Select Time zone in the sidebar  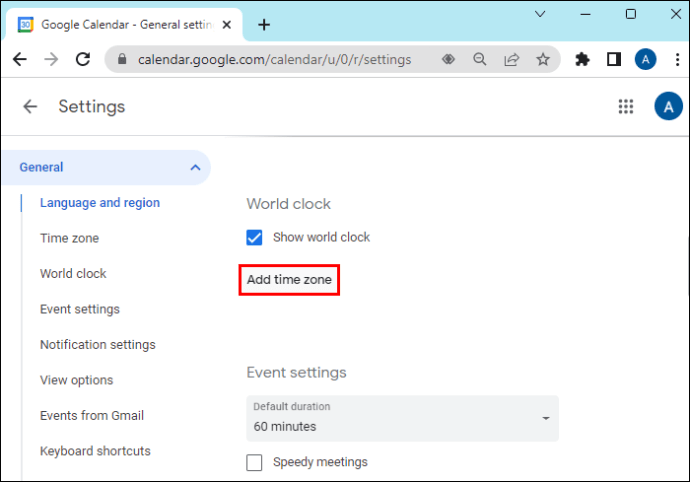(69, 238)
